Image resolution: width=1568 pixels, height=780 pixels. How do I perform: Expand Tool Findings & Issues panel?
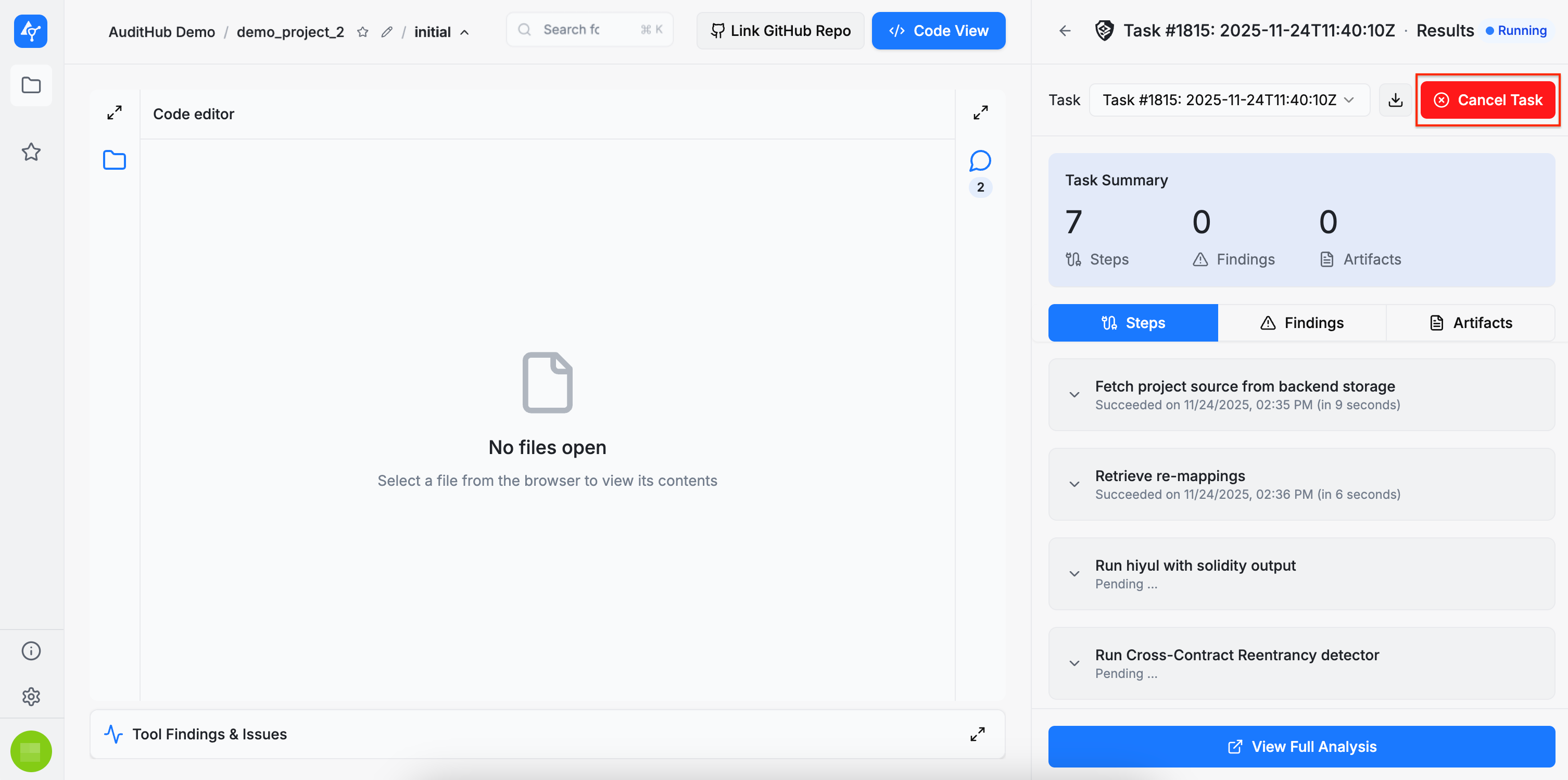pyautogui.click(x=978, y=734)
